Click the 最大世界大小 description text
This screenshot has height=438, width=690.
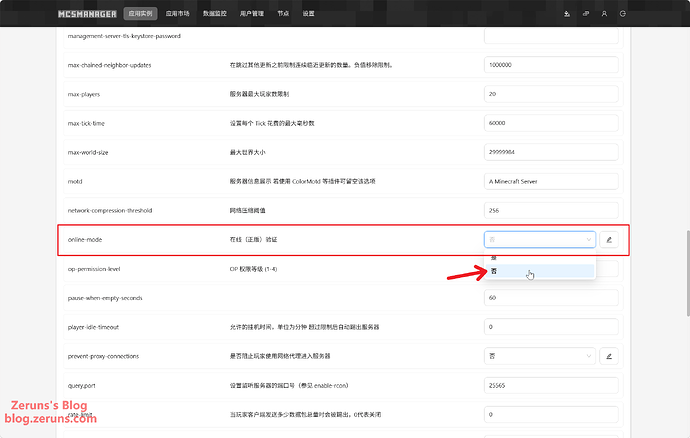(x=247, y=152)
